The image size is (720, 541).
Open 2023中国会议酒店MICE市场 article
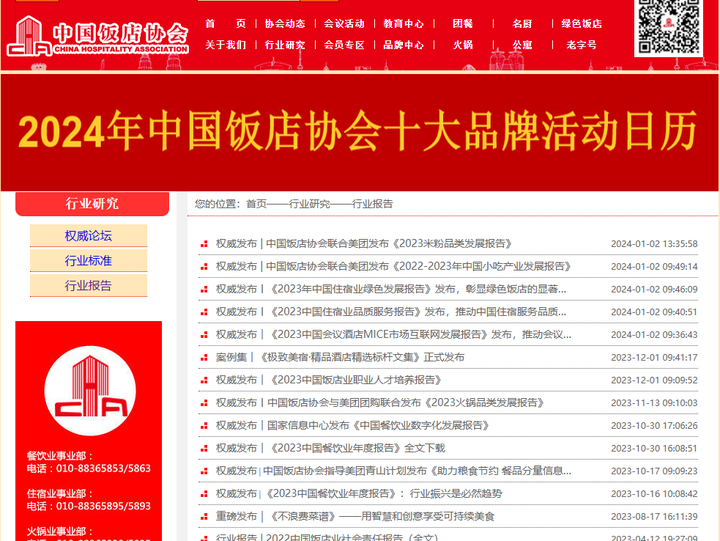(x=394, y=334)
